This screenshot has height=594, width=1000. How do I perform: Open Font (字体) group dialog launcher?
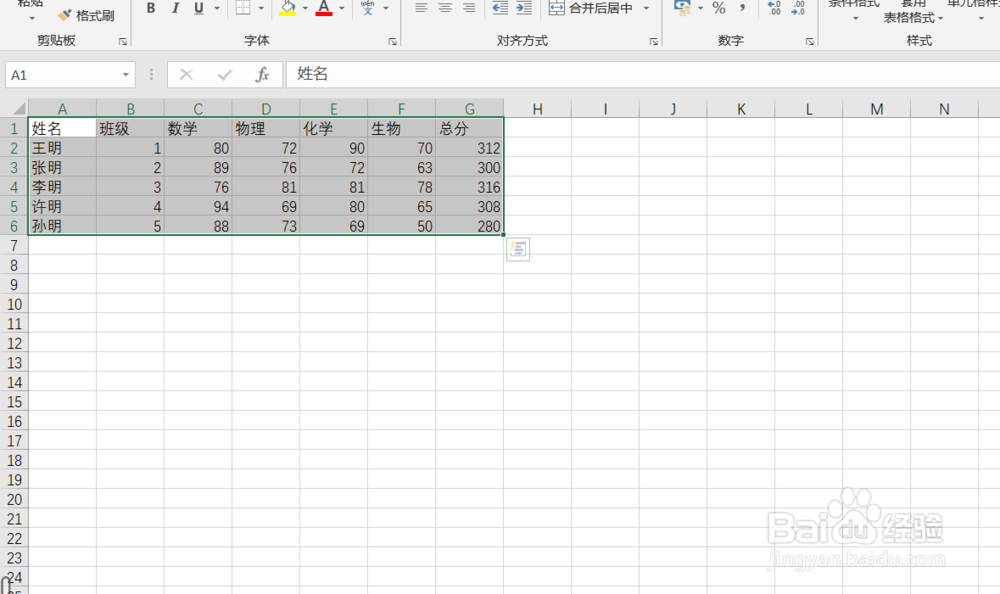[392, 41]
